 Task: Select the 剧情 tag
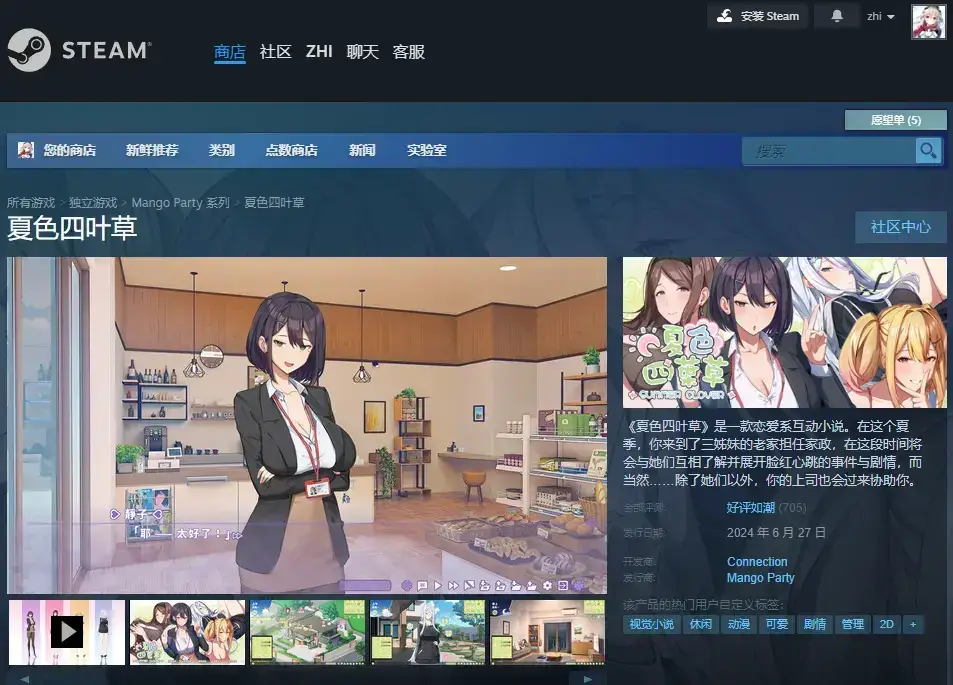click(x=815, y=624)
